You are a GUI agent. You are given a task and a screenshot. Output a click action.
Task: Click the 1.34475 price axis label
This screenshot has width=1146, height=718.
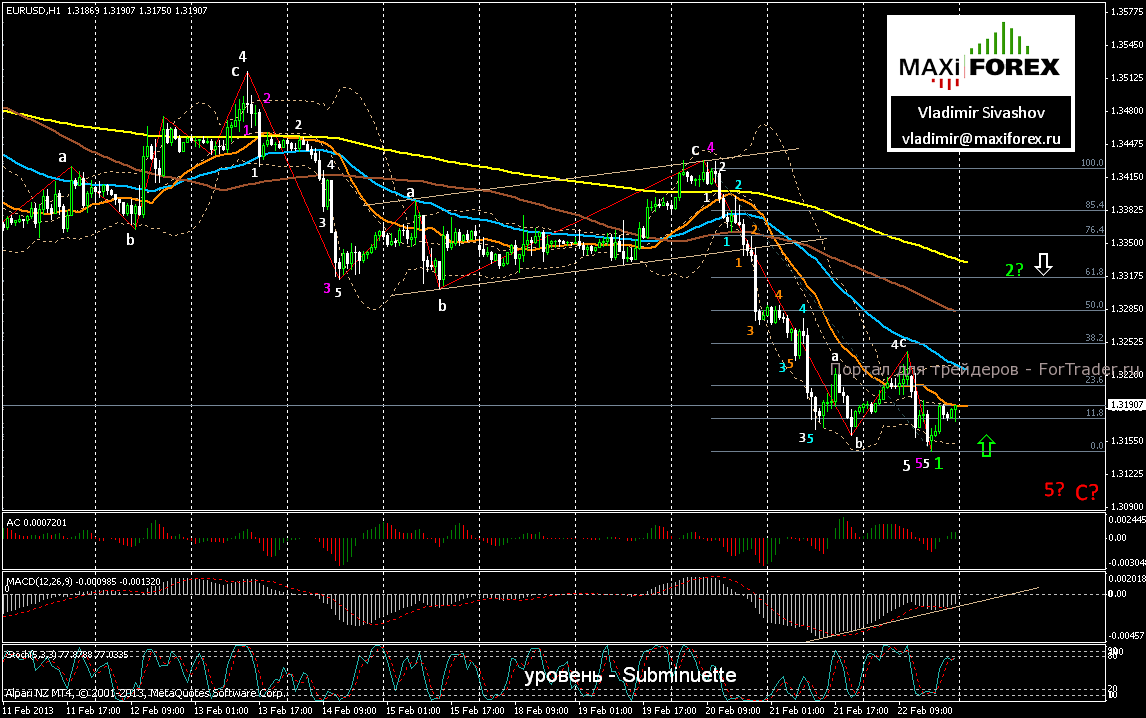tap(1126, 144)
